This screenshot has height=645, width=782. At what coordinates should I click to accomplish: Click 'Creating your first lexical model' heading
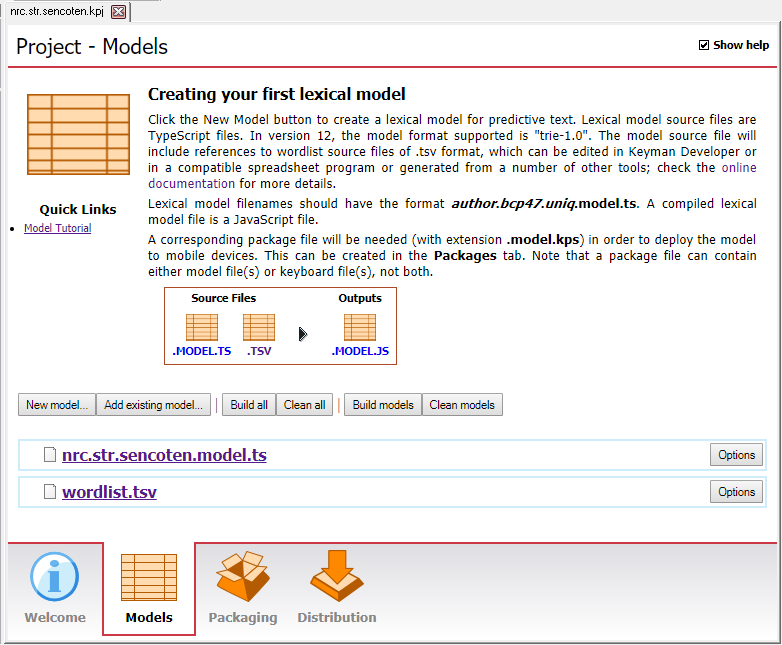pyautogui.click(x=276, y=94)
